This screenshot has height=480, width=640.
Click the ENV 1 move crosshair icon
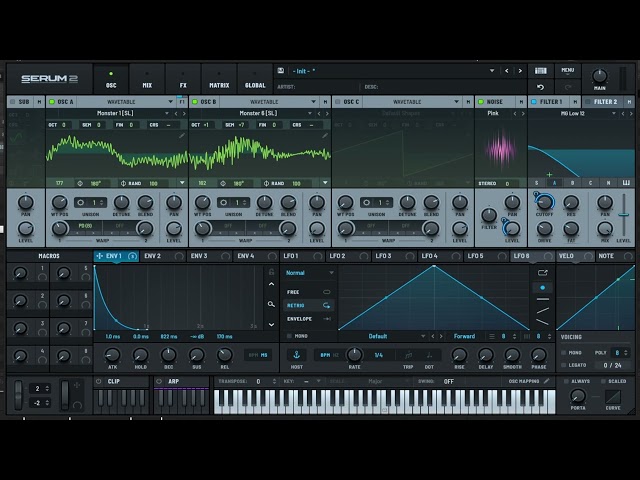pos(99,256)
